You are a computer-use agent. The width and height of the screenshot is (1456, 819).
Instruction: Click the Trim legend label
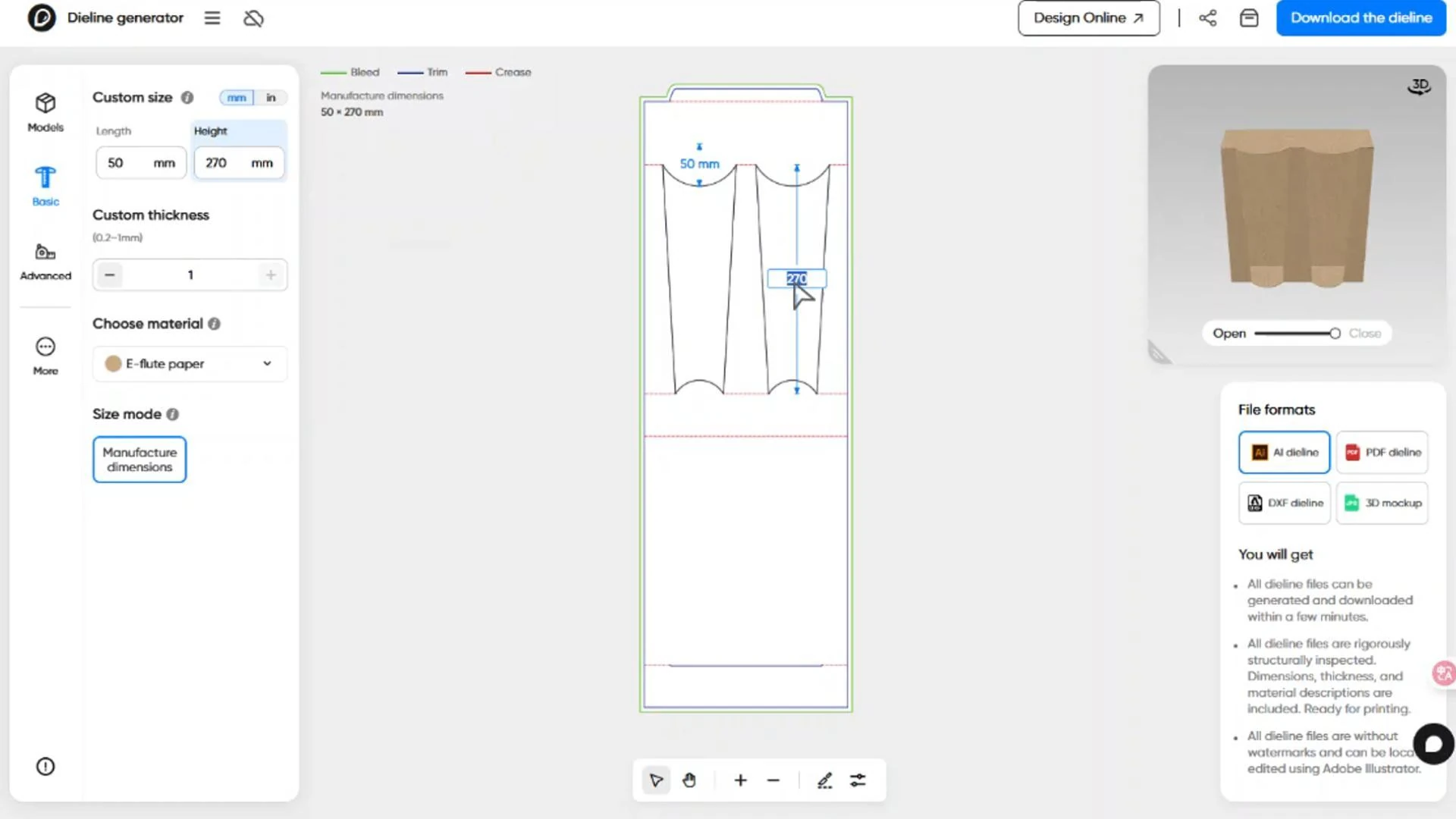pos(438,72)
